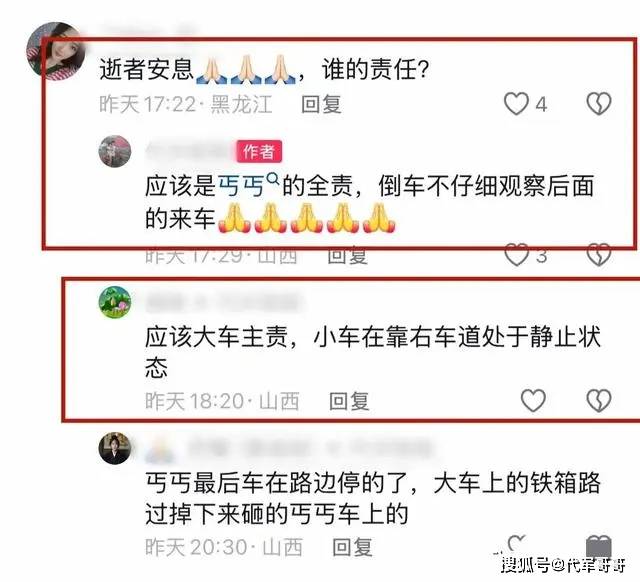The width and height of the screenshot is (640, 582).
Task: Like the 应该大车主责 comment
Action: coord(533,400)
